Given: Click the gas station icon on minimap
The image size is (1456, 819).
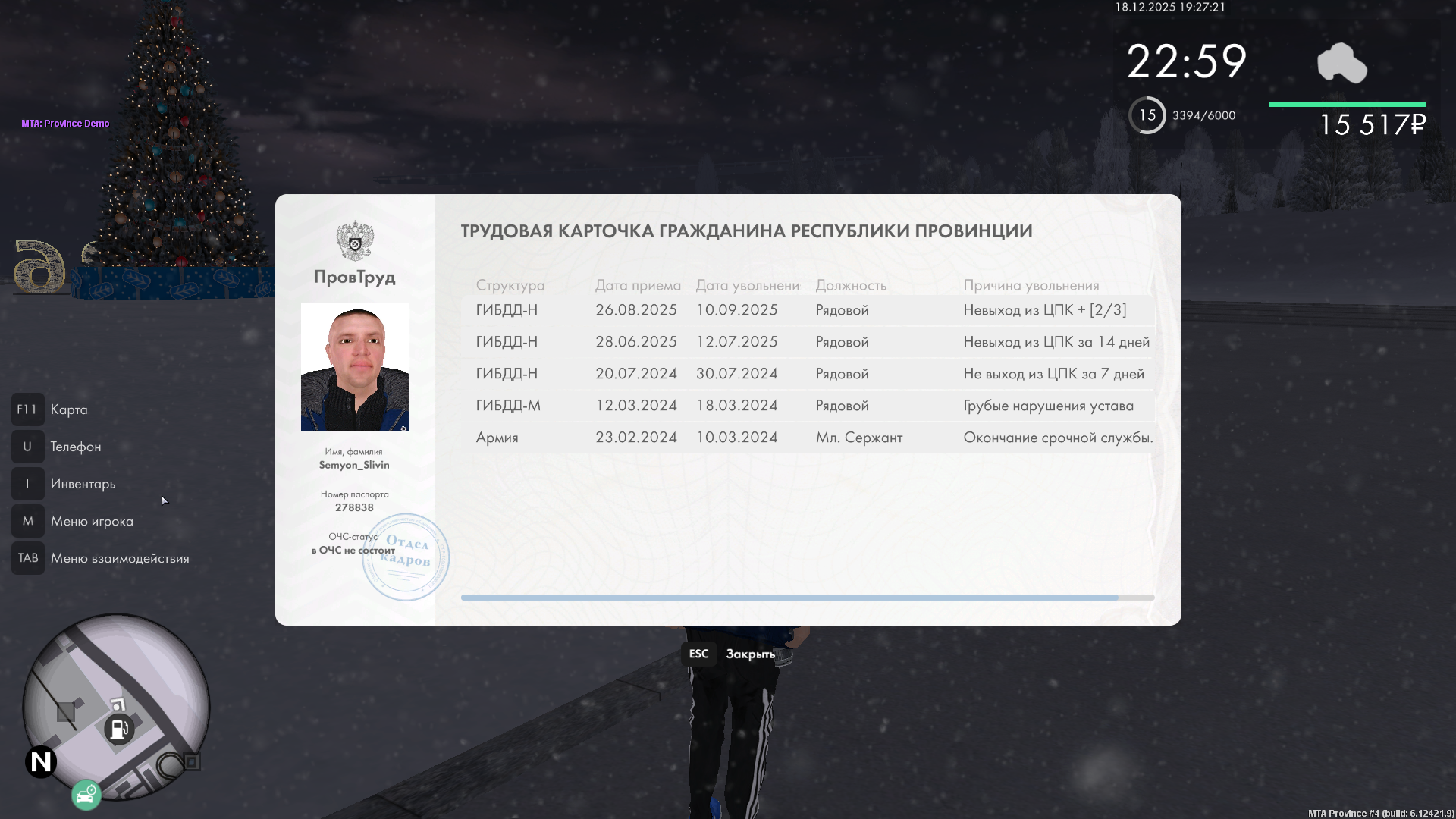Looking at the screenshot, I should tap(119, 729).
